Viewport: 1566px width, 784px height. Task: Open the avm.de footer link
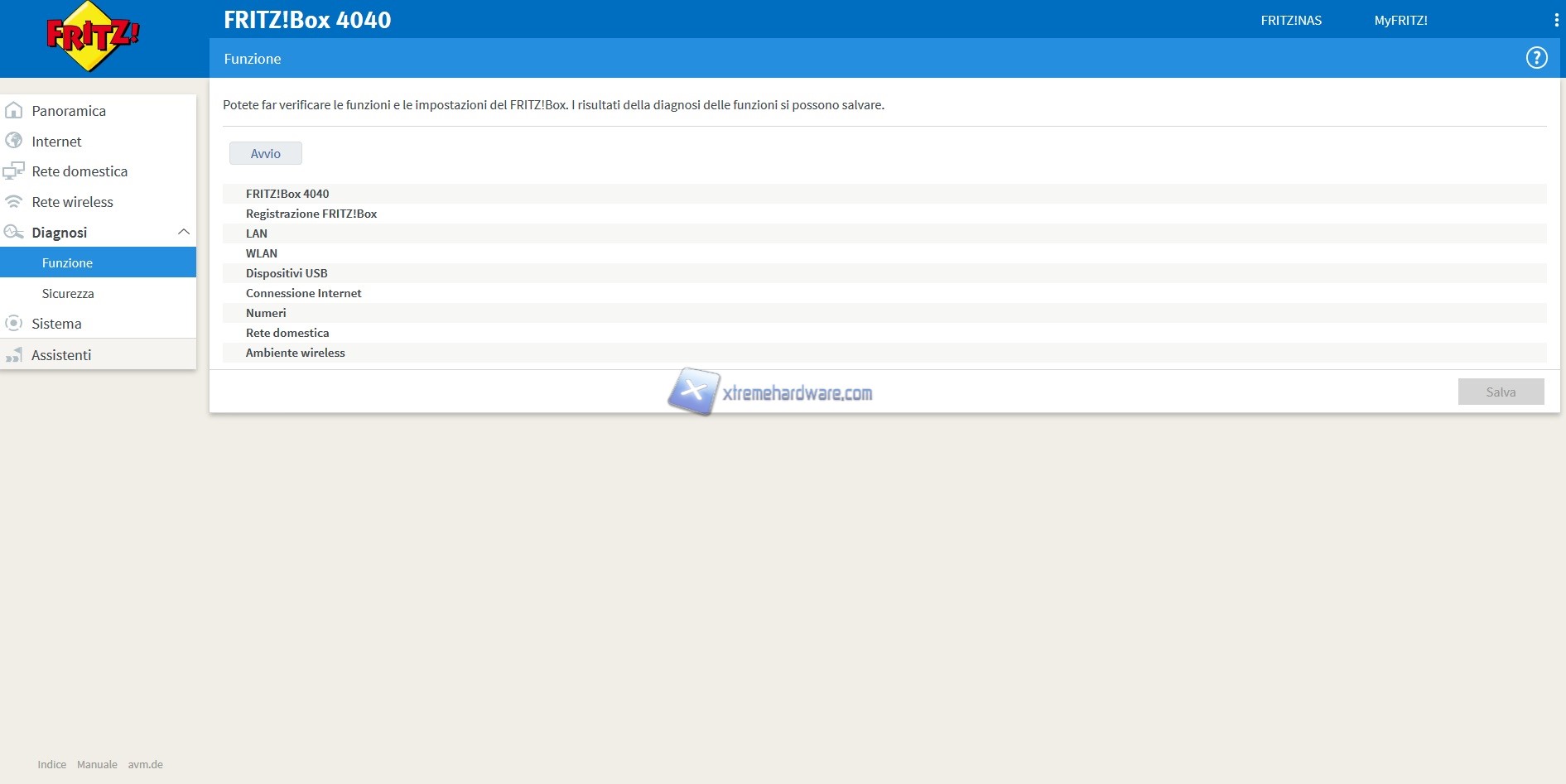145,764
